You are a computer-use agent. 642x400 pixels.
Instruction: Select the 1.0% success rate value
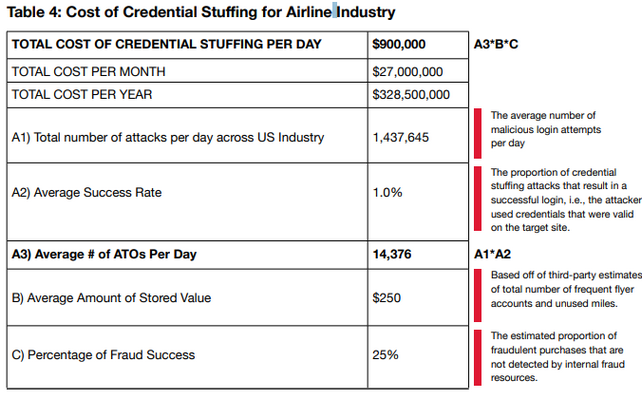(x=387, y=192)
